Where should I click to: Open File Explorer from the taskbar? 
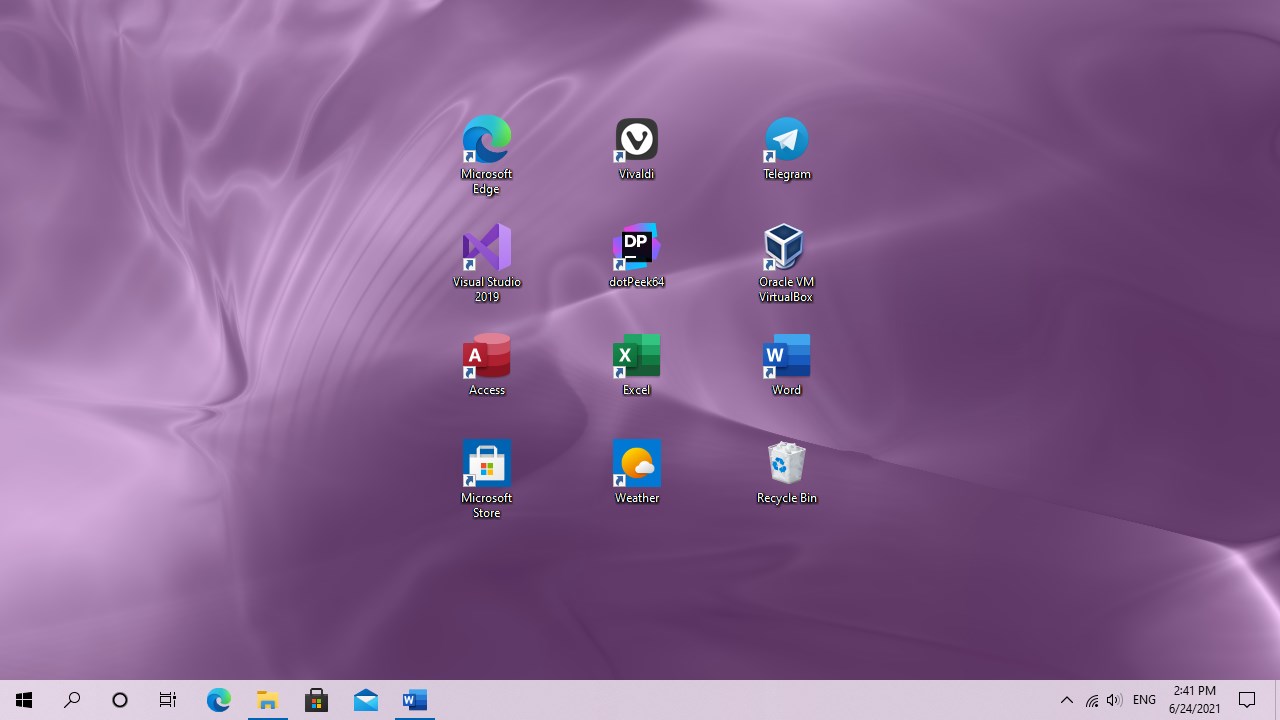(x=267, y=700)
